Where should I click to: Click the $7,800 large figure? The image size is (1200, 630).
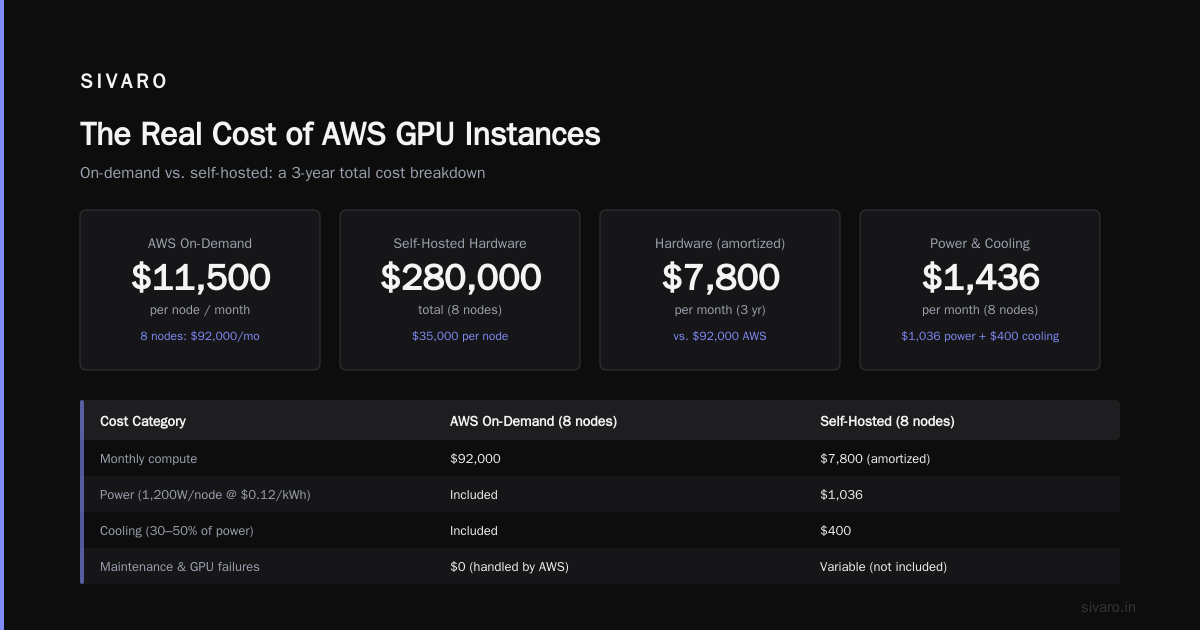720,277
